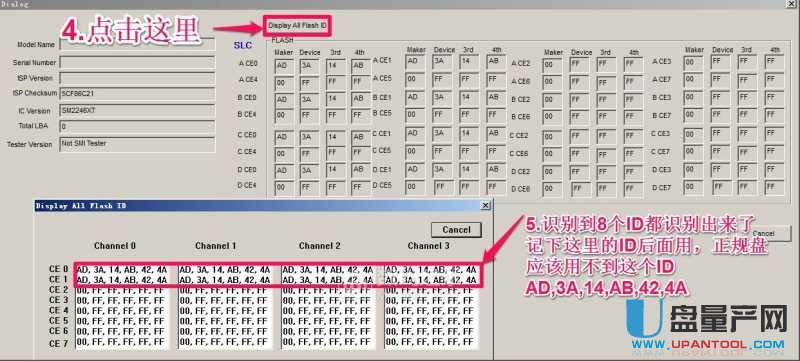Click the Channel 2 CE 0 flash ID entry
Image resolution: width=800 pixels, height=361 pixels.
pos(327,270)
